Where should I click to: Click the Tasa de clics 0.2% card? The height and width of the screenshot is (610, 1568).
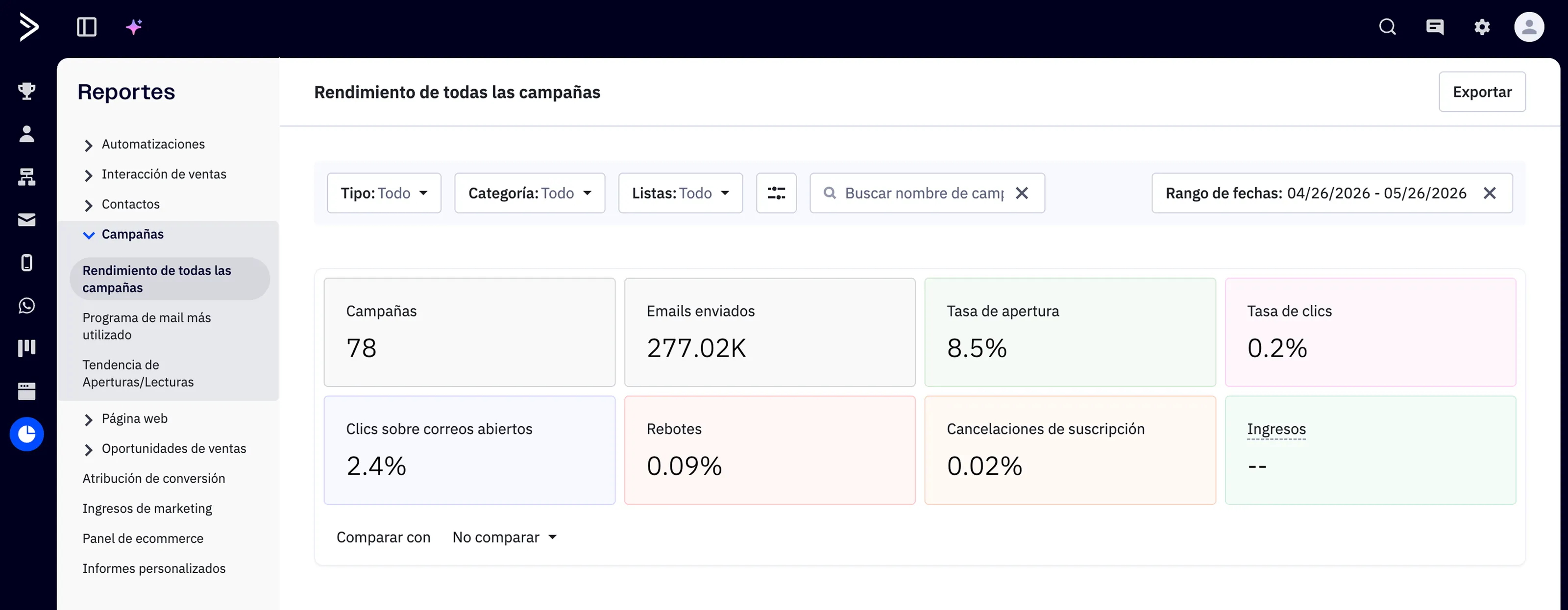coord(1370,332)
